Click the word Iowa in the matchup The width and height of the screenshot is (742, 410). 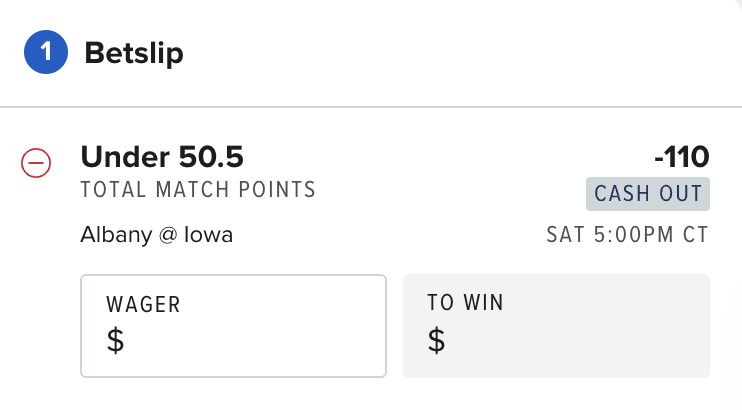click(208, 235)
